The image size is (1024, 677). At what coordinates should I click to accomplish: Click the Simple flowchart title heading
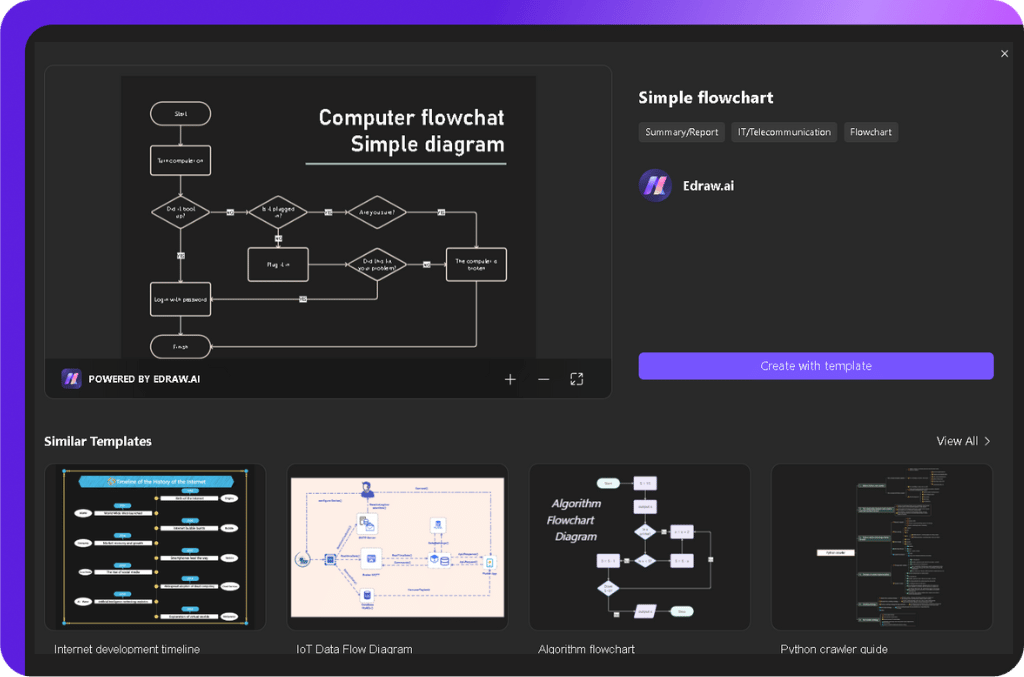706,97
